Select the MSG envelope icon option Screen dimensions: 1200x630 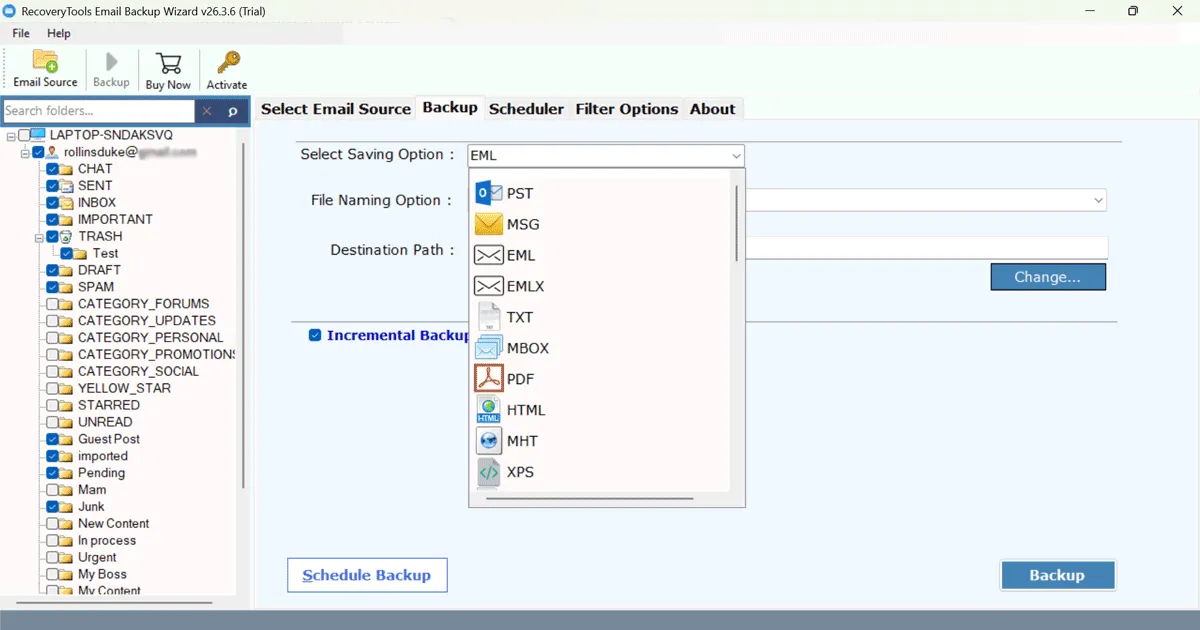(488, 224)
